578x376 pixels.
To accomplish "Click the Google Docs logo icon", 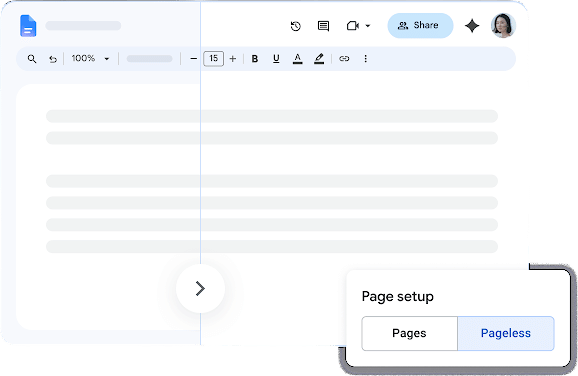I will [28, 26].
